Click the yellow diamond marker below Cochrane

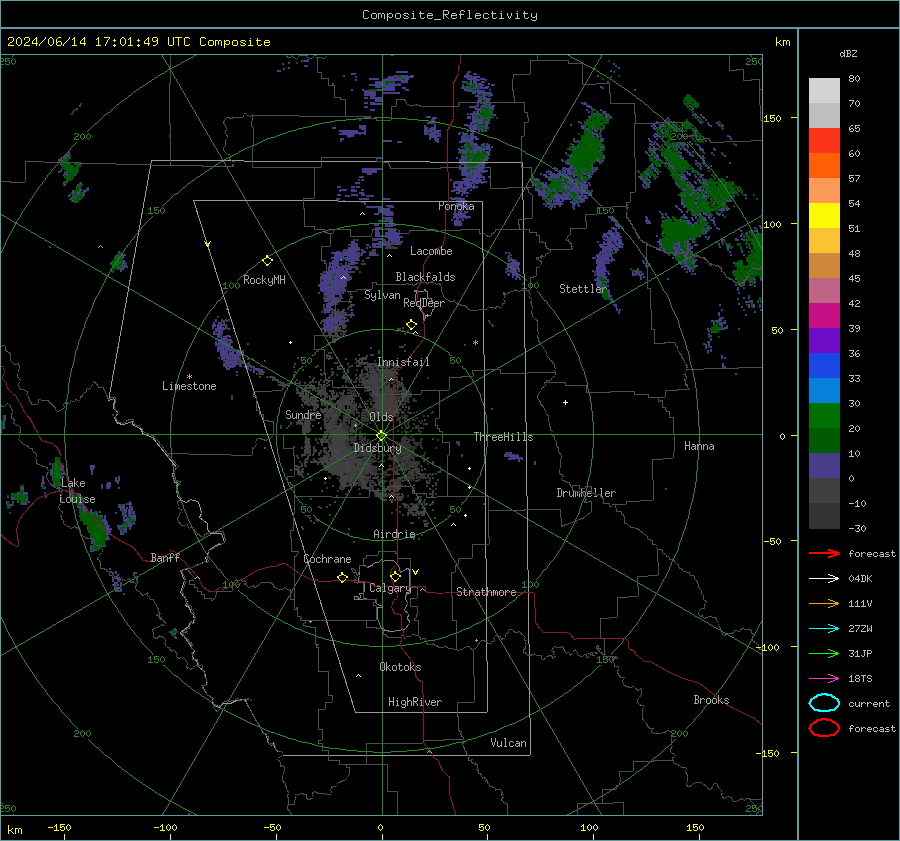[342, 577]
